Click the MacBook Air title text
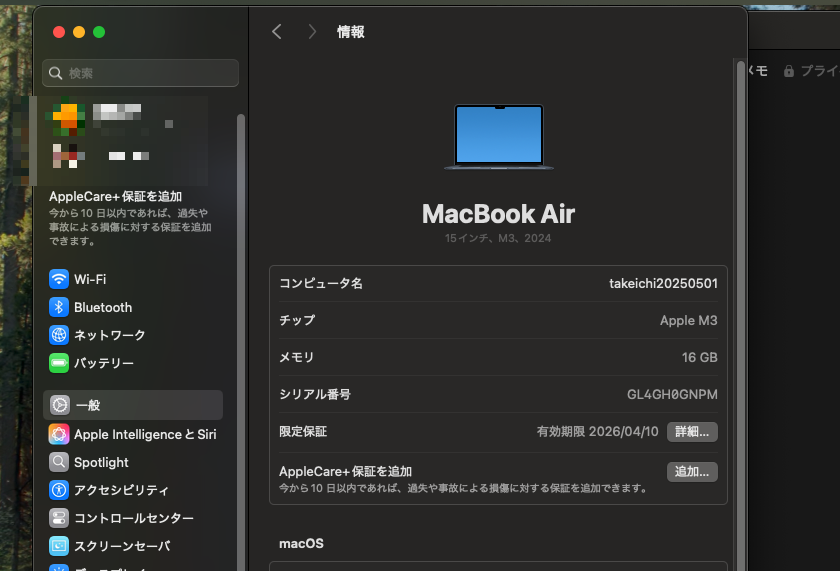 [498, 214]
